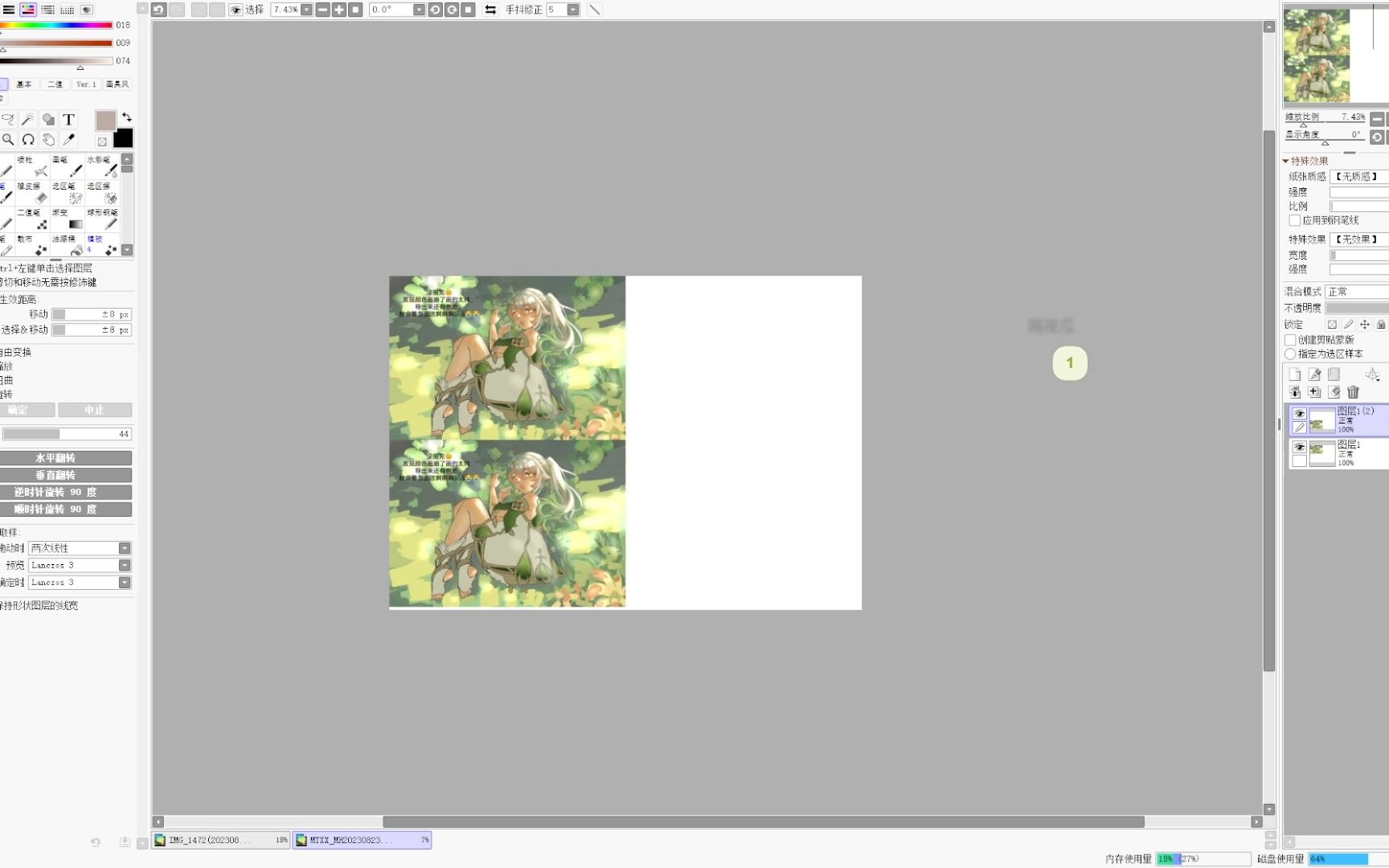Open the zoom percentage 7.43% dropdown
The height and width of the screenshot is (868, 1389).
[306, 10]
